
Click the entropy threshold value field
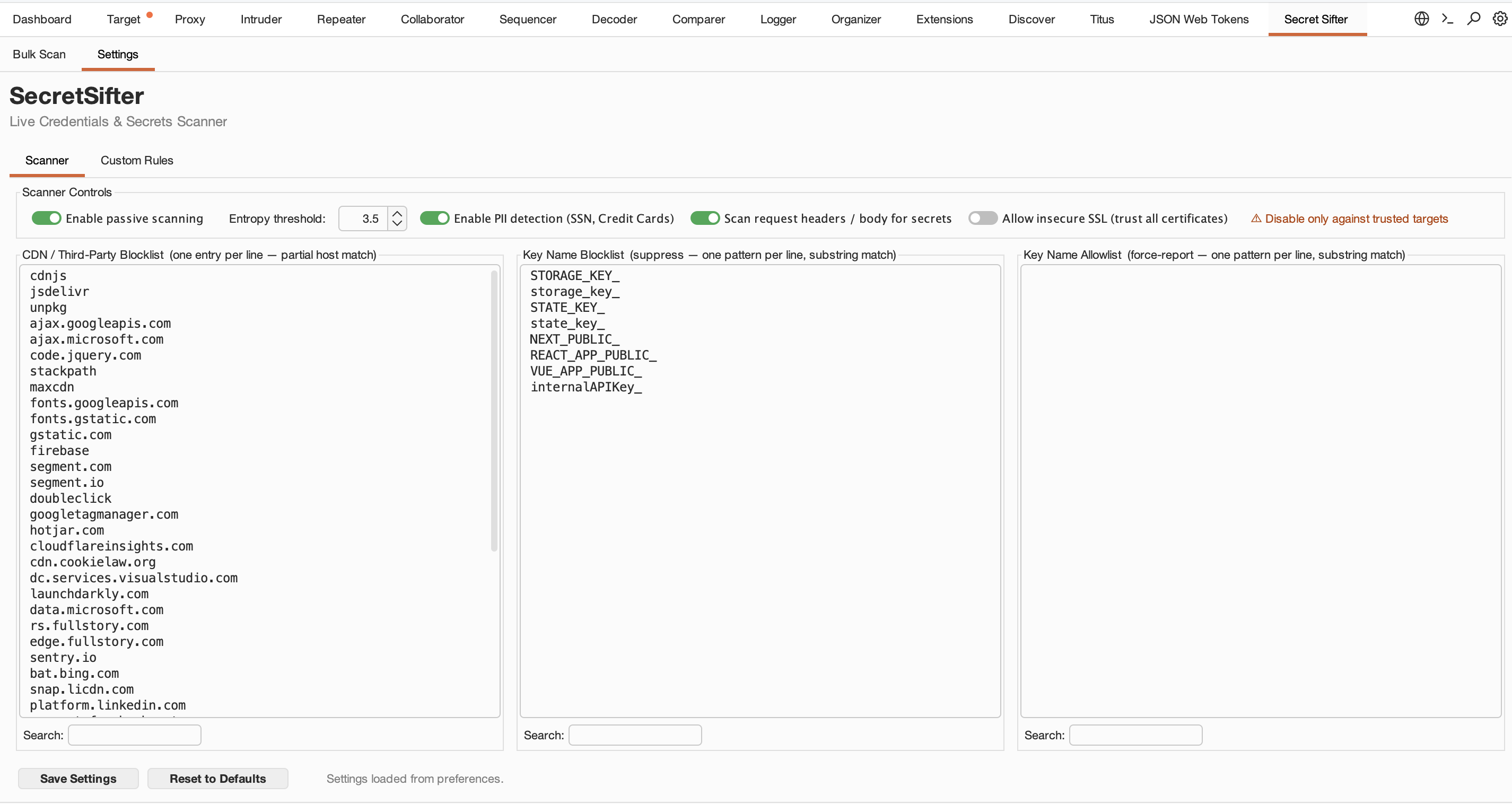click(x=363, y=219)
